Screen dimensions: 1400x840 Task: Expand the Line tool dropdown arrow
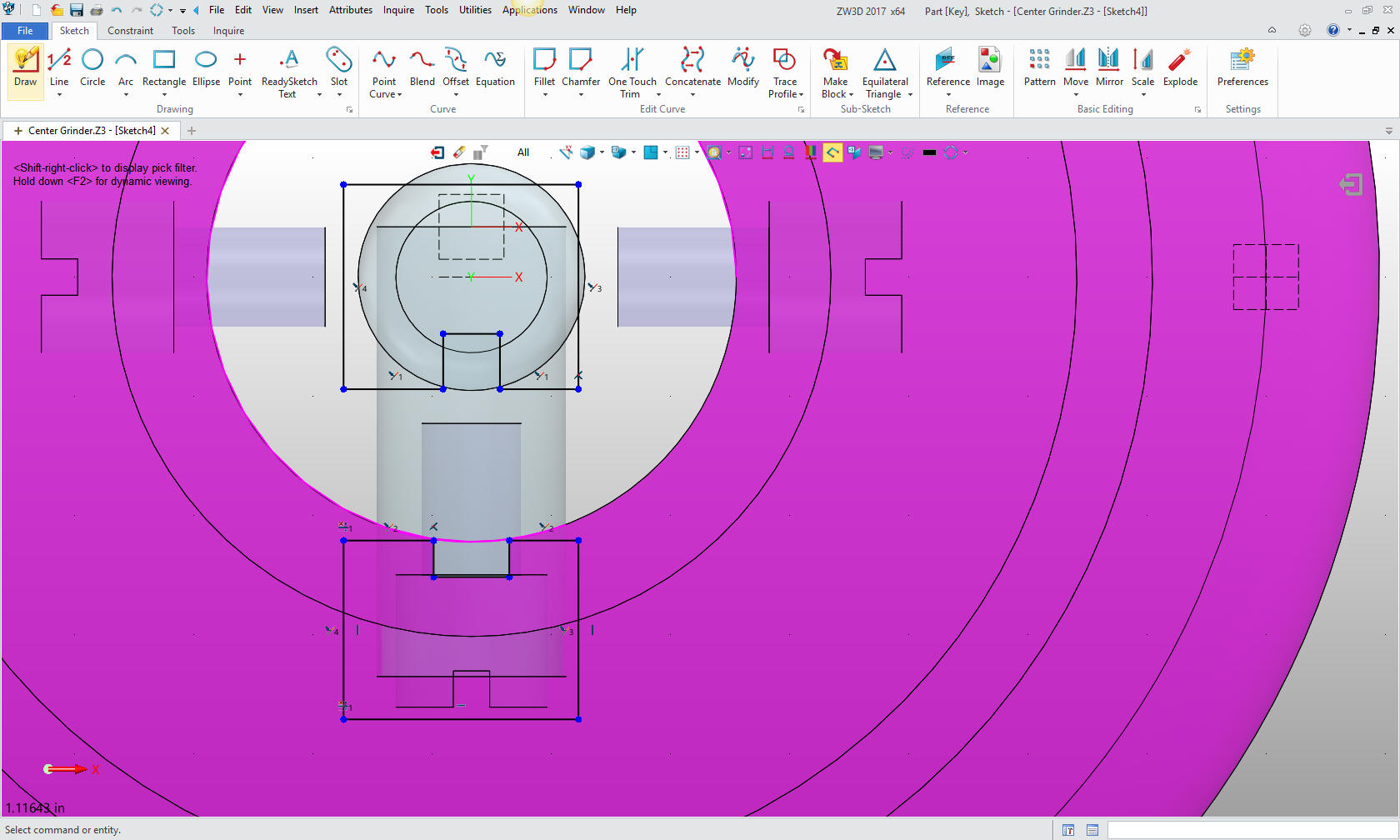coord(59,95)
